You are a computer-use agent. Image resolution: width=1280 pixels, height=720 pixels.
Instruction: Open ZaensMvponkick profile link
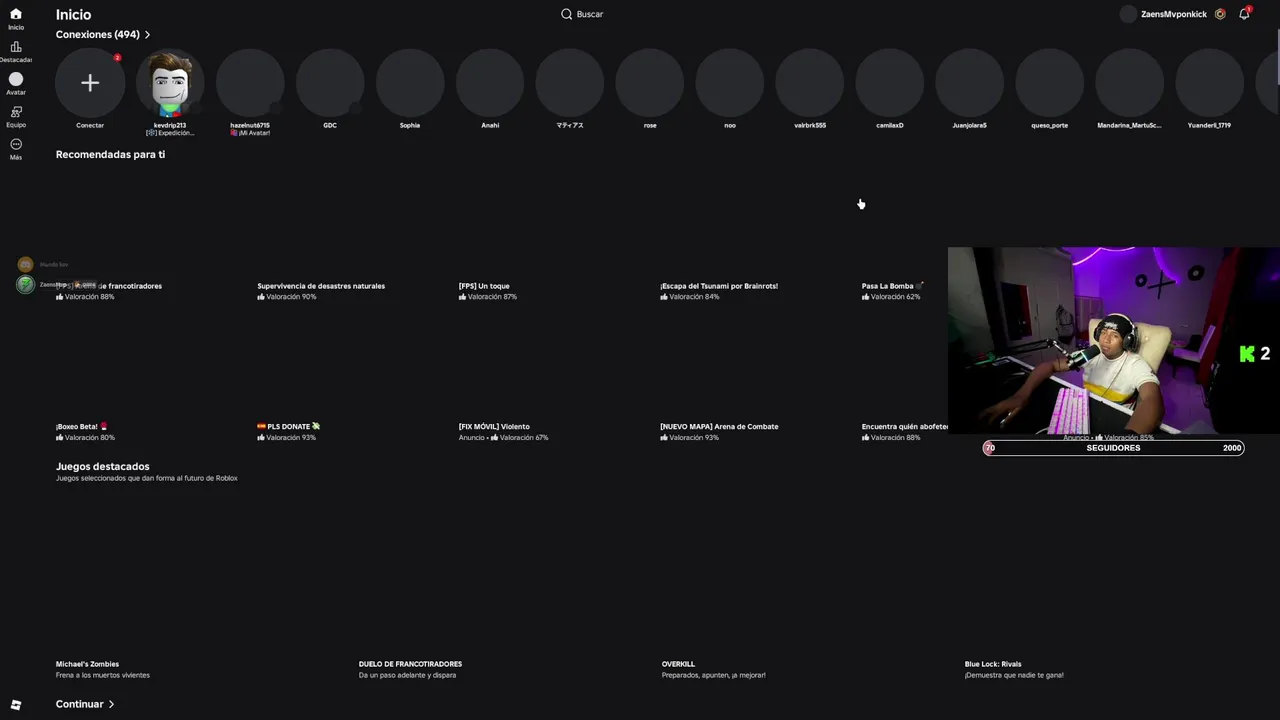pyautogui.click(x=1174, y=14)
